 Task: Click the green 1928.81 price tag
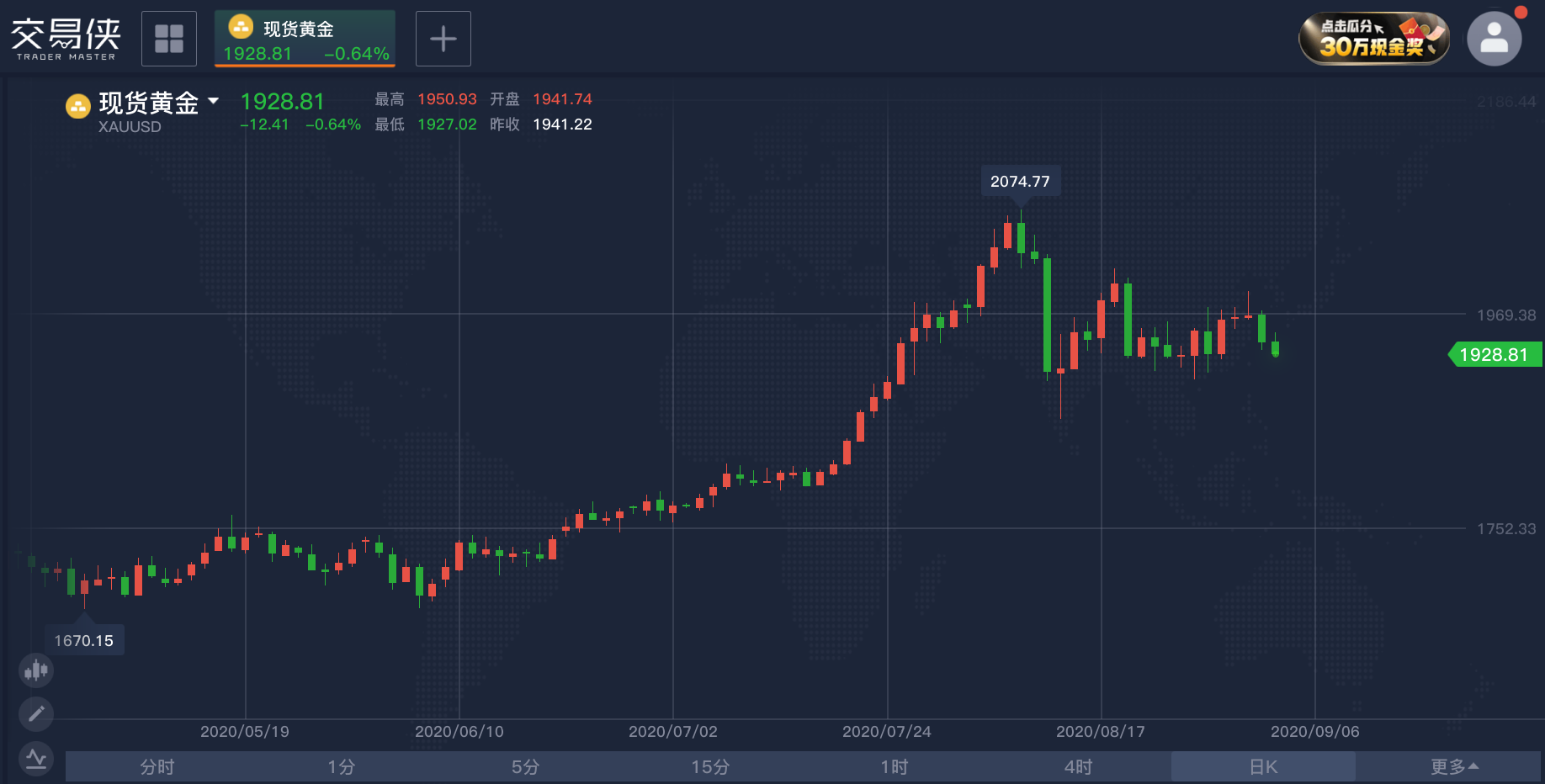tap(1495, 354)
